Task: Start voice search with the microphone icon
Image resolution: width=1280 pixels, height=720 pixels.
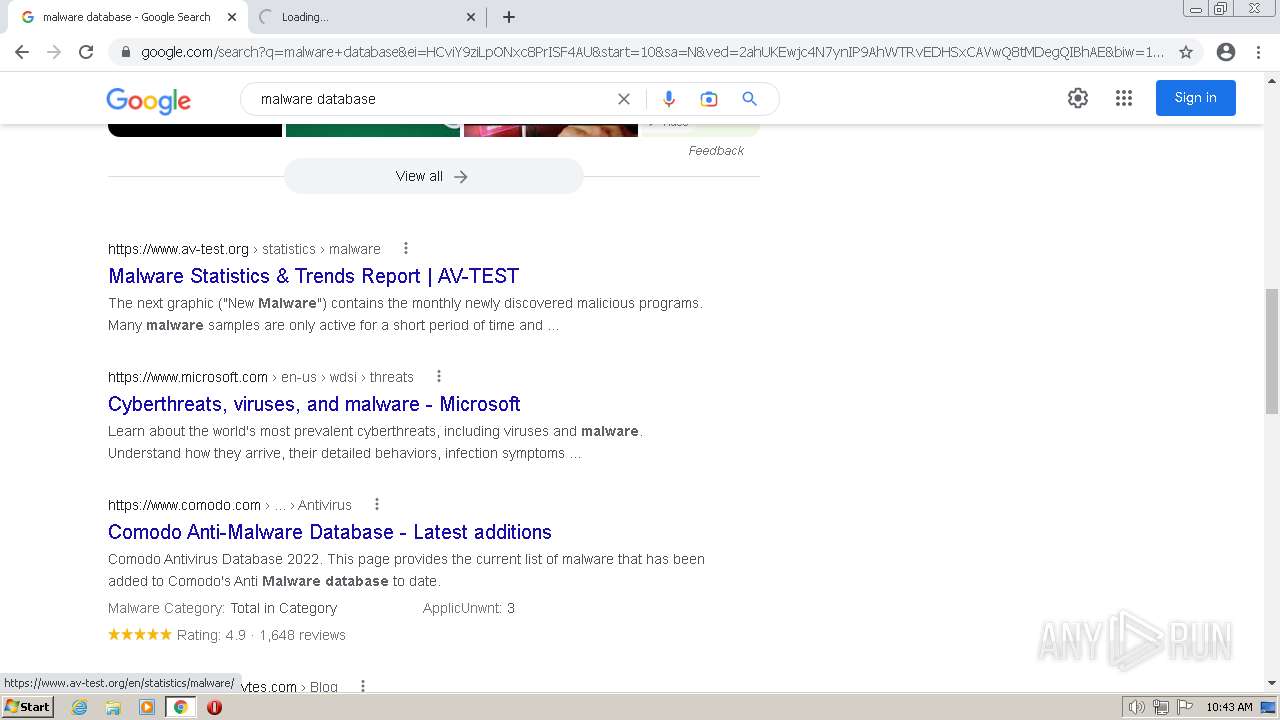Action: point(669,99)
